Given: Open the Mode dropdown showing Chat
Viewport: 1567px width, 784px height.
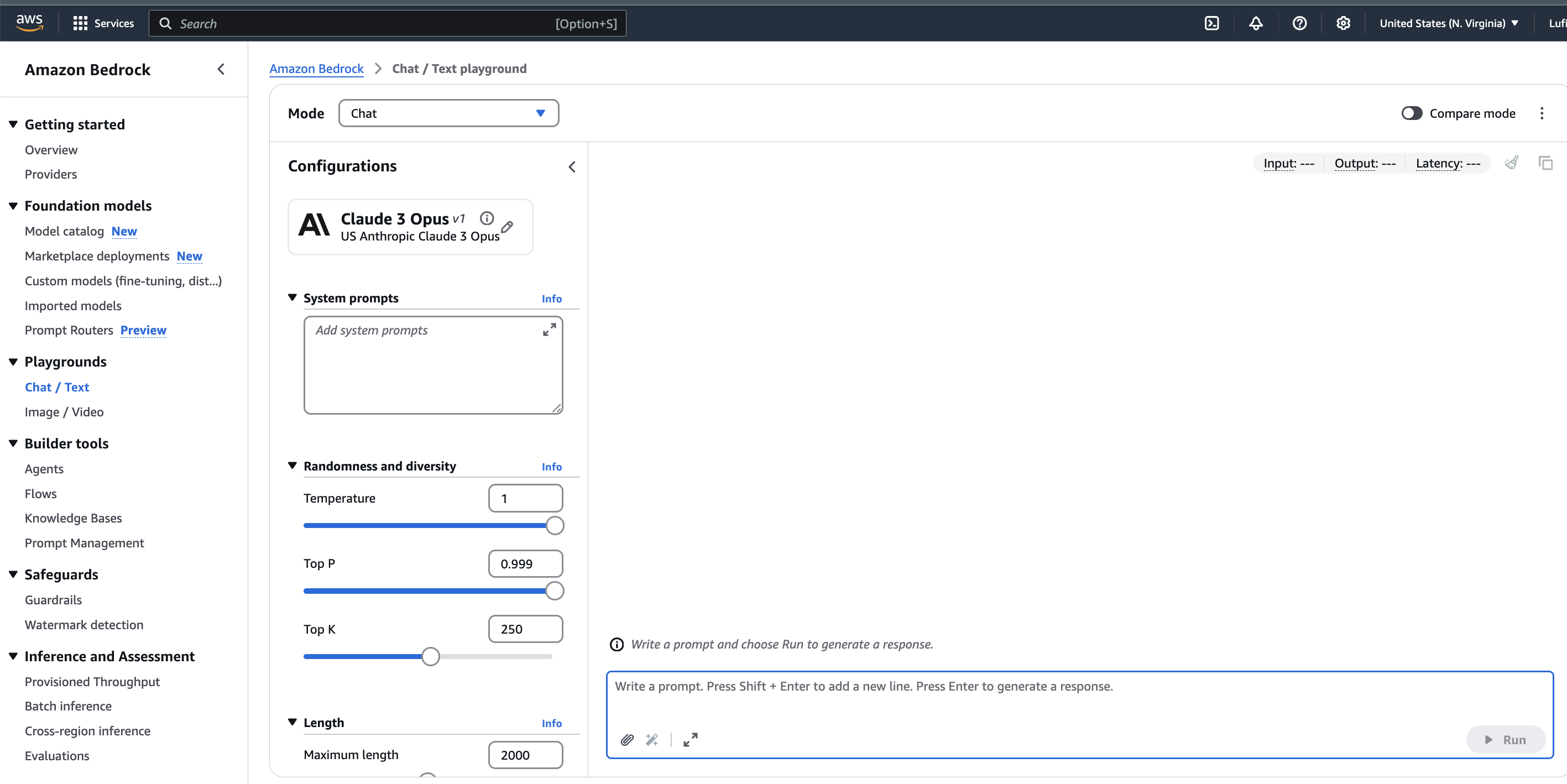Looking at the screenshot, I should 448,113.
